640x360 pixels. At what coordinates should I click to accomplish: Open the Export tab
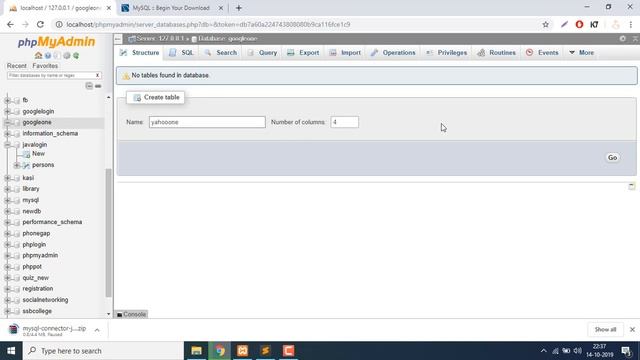click(x=303, y=53)
